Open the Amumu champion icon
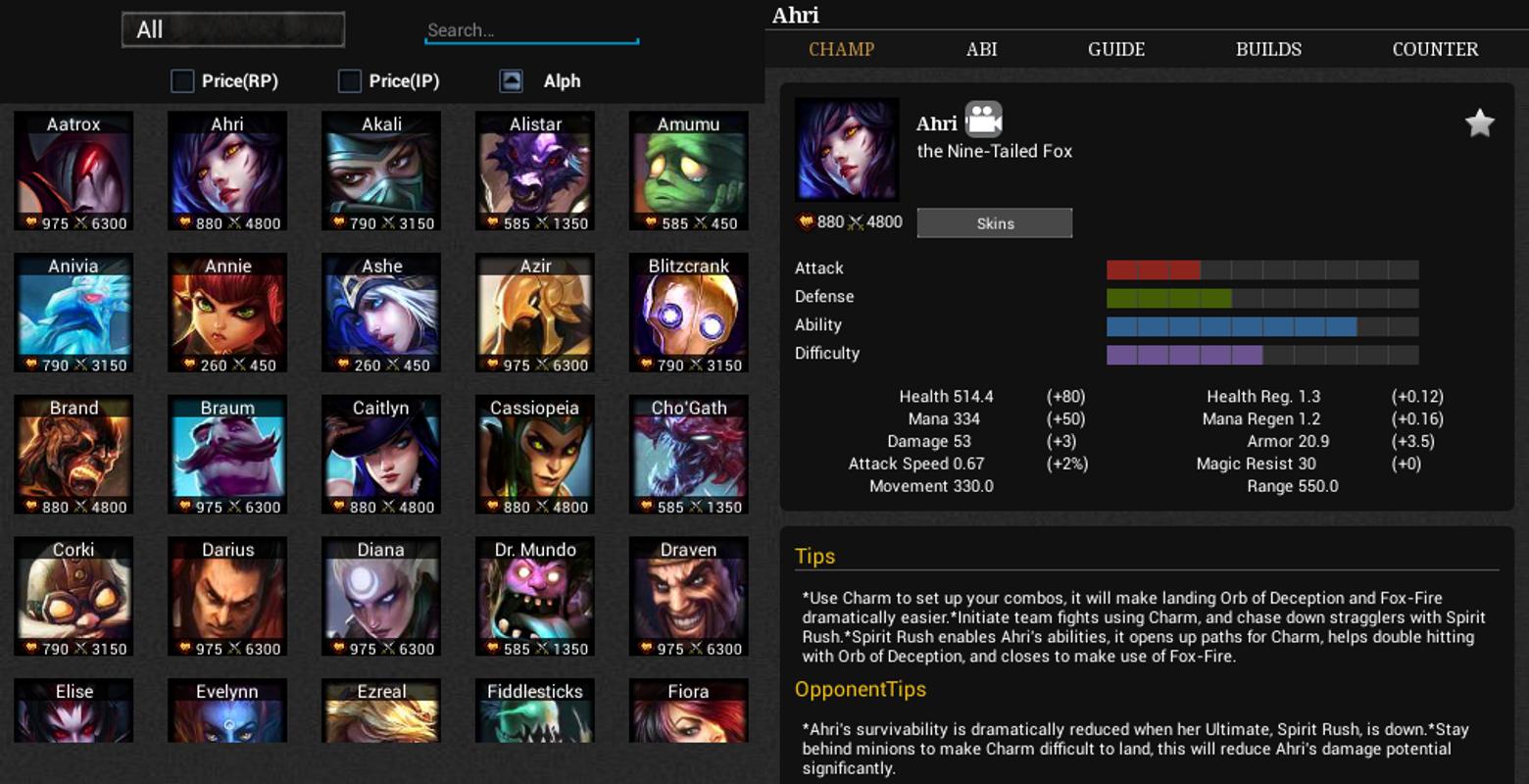The width and height of the screenshot is (1529, 784). click(689, 171)
